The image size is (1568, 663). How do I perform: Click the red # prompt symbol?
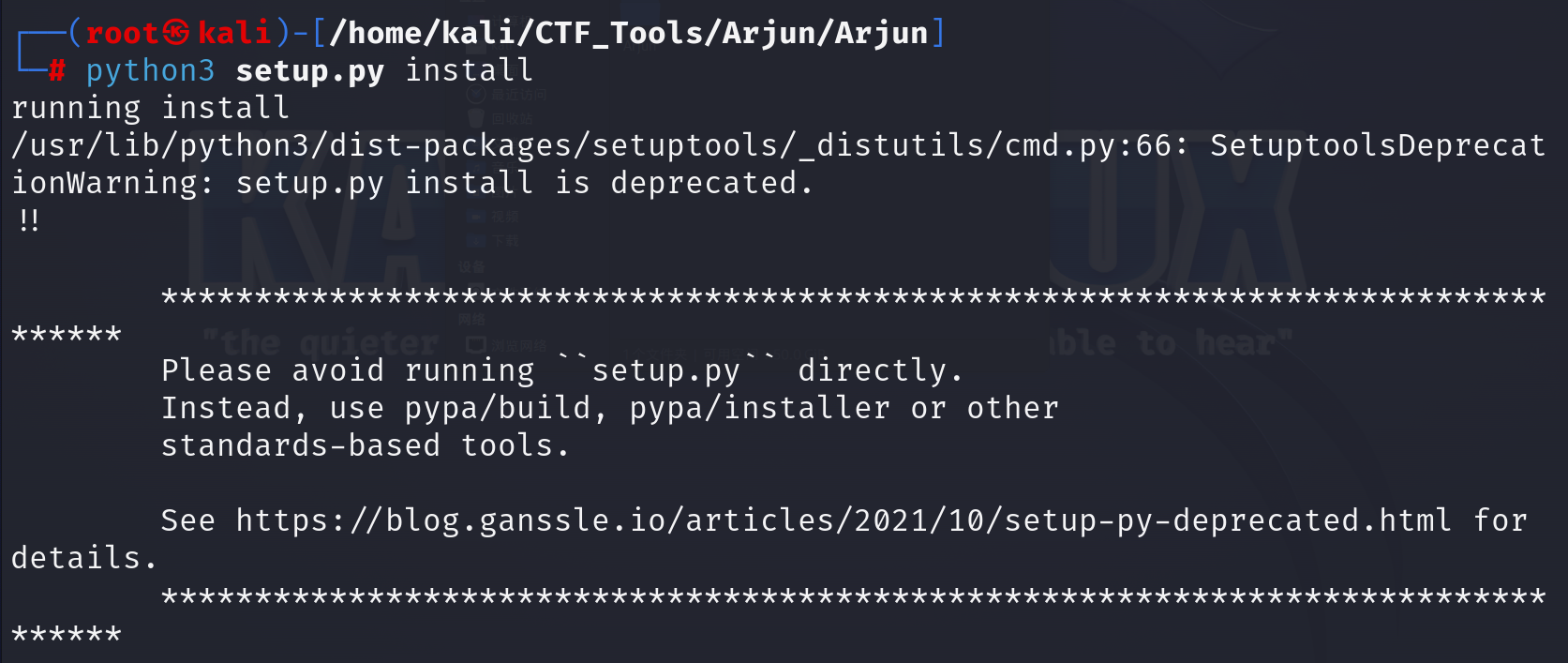[x=57, y=70]
